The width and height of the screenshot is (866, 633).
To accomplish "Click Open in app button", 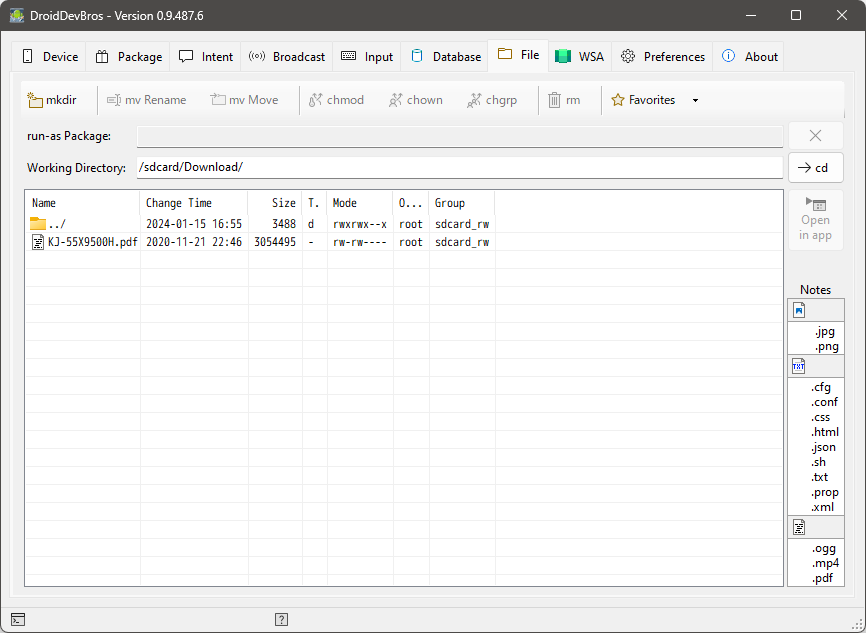I will tap(815, 220).
